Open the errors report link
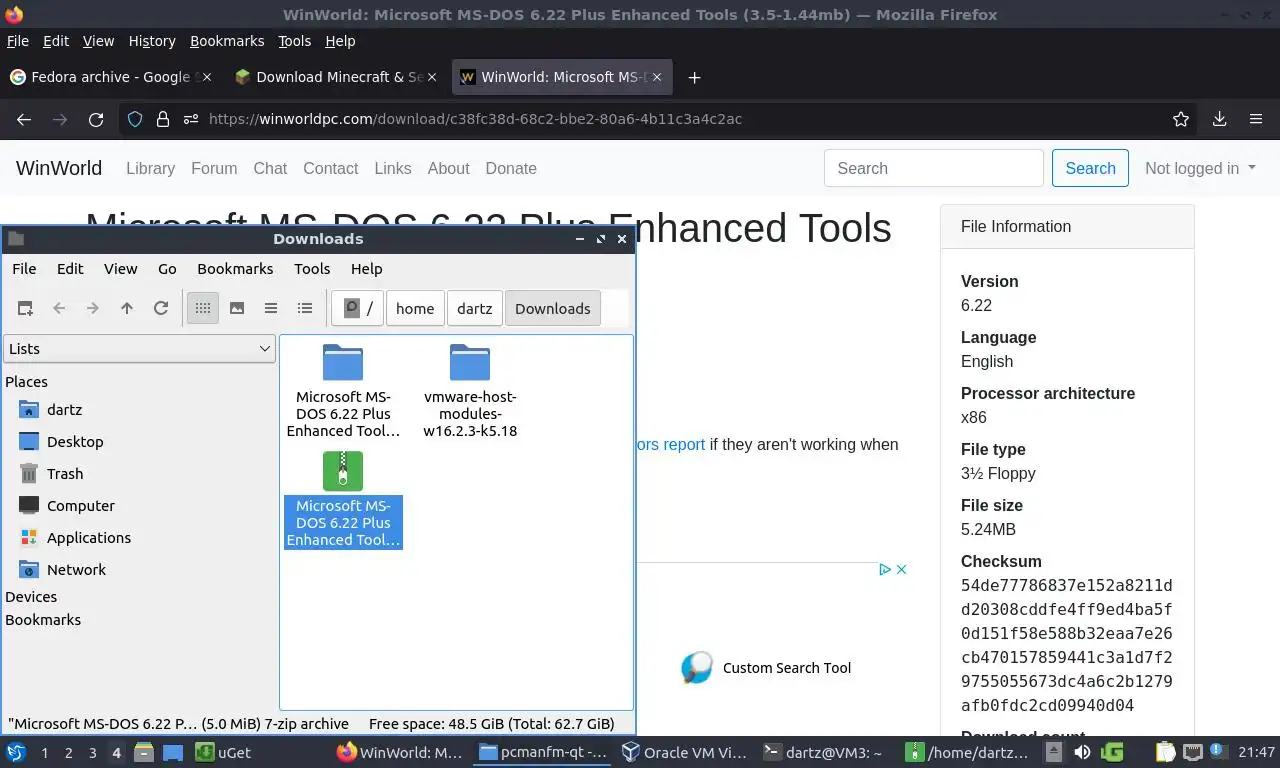Image resolution: width=1280 pixels, height=768 pixels. (670, 444)
